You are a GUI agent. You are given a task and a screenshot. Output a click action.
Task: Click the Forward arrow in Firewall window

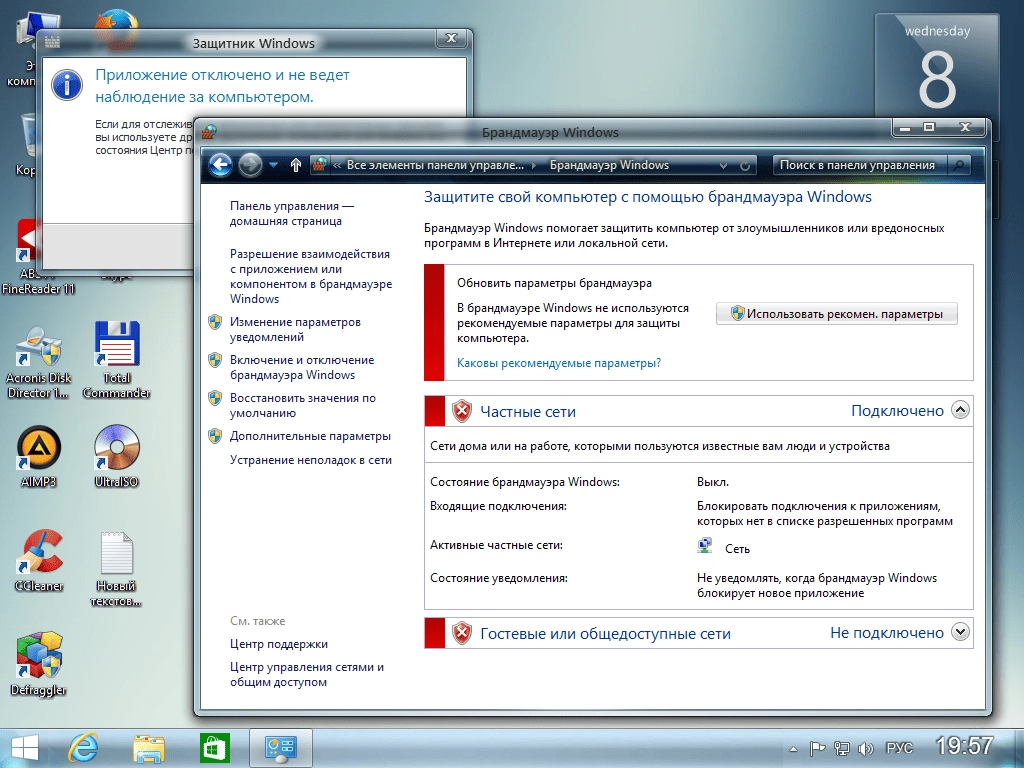point(250,165)
